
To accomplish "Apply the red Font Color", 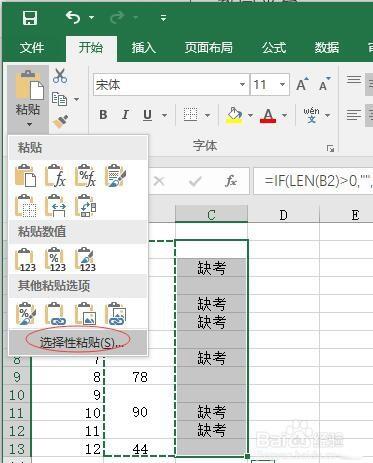I will pos(268,115).
